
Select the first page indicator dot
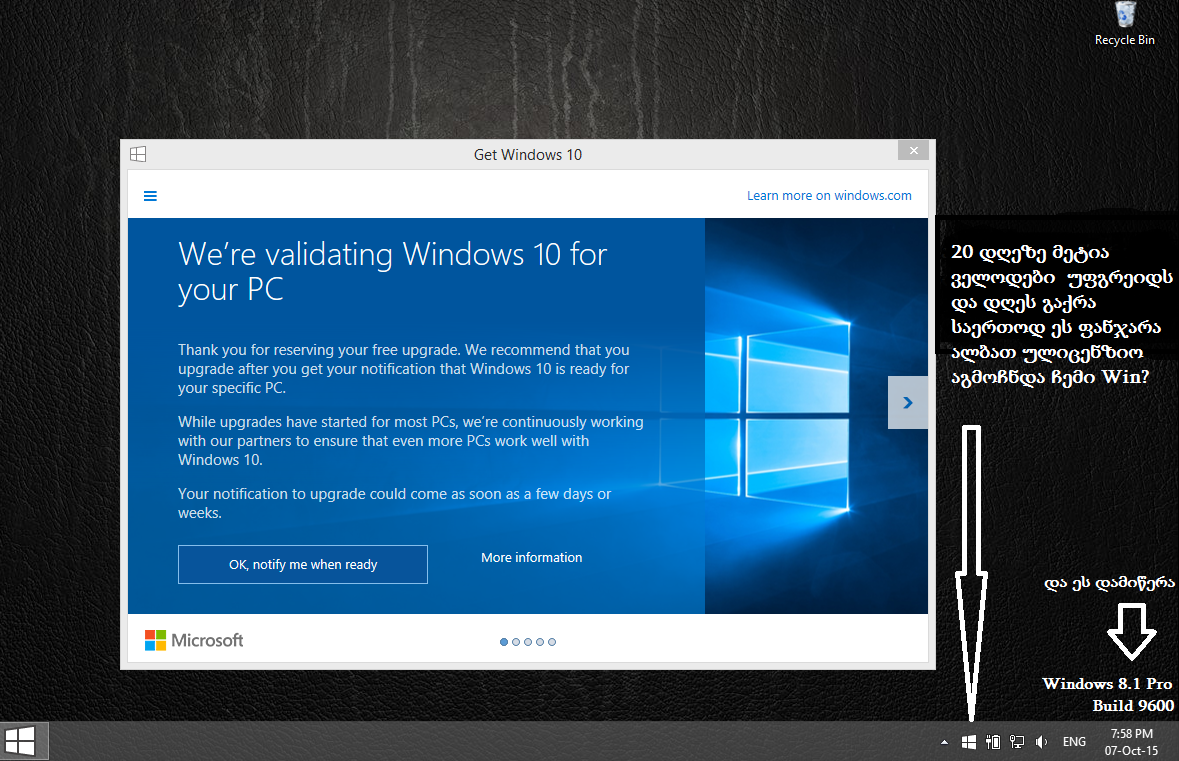click(504, 642)
